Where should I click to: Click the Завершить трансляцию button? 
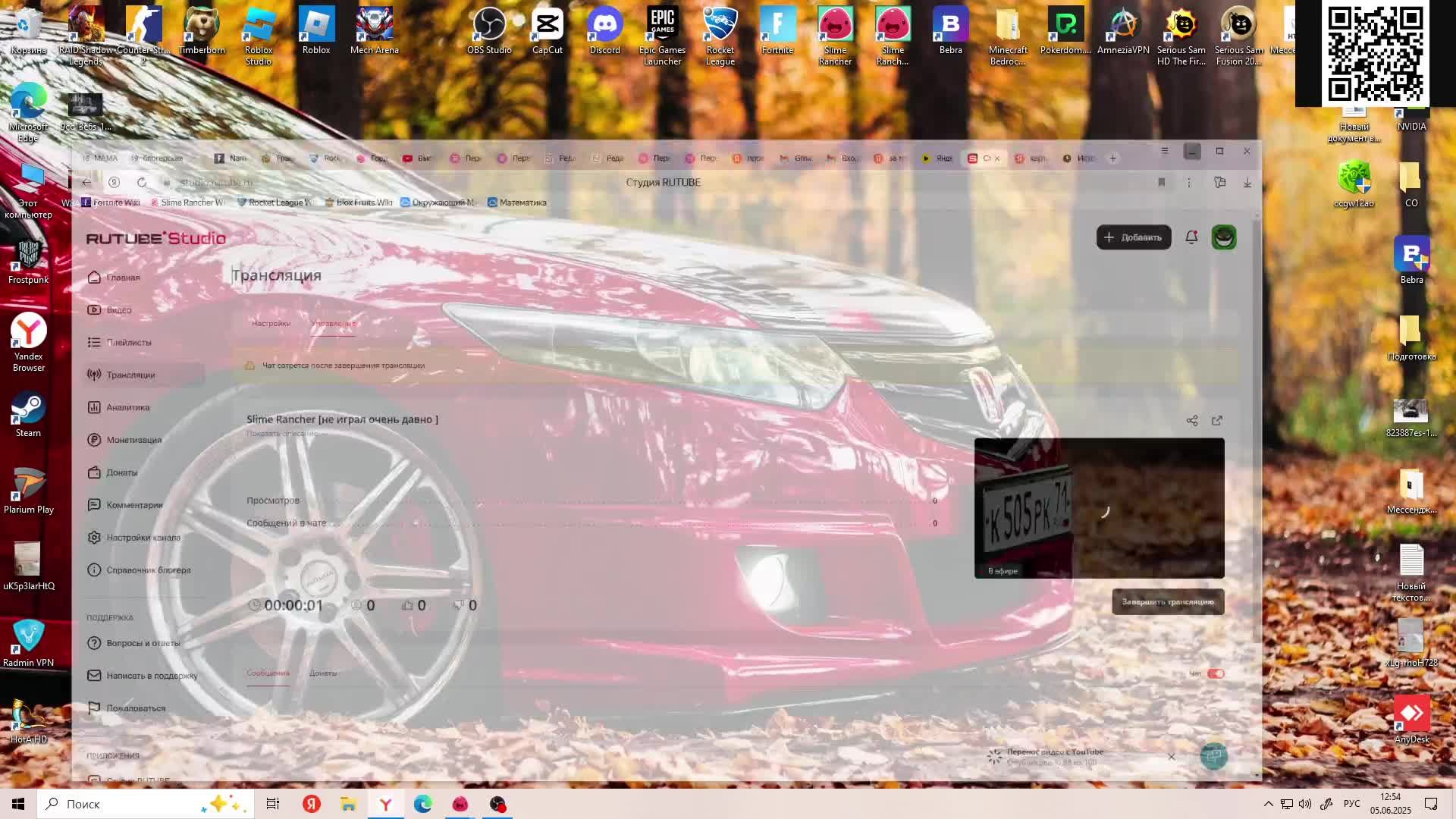pos(1167,602)
